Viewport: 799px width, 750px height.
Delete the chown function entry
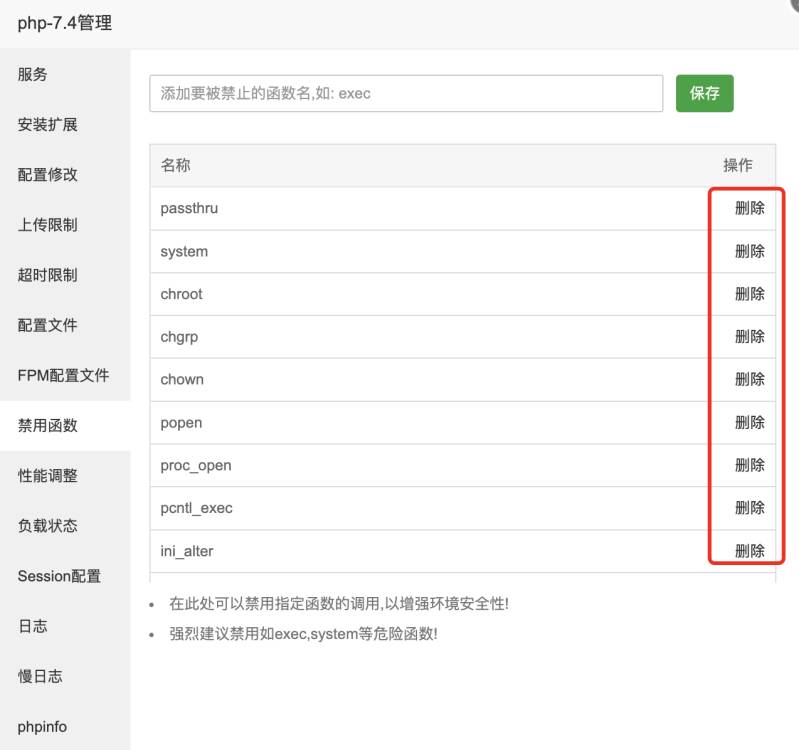point(749,379)
